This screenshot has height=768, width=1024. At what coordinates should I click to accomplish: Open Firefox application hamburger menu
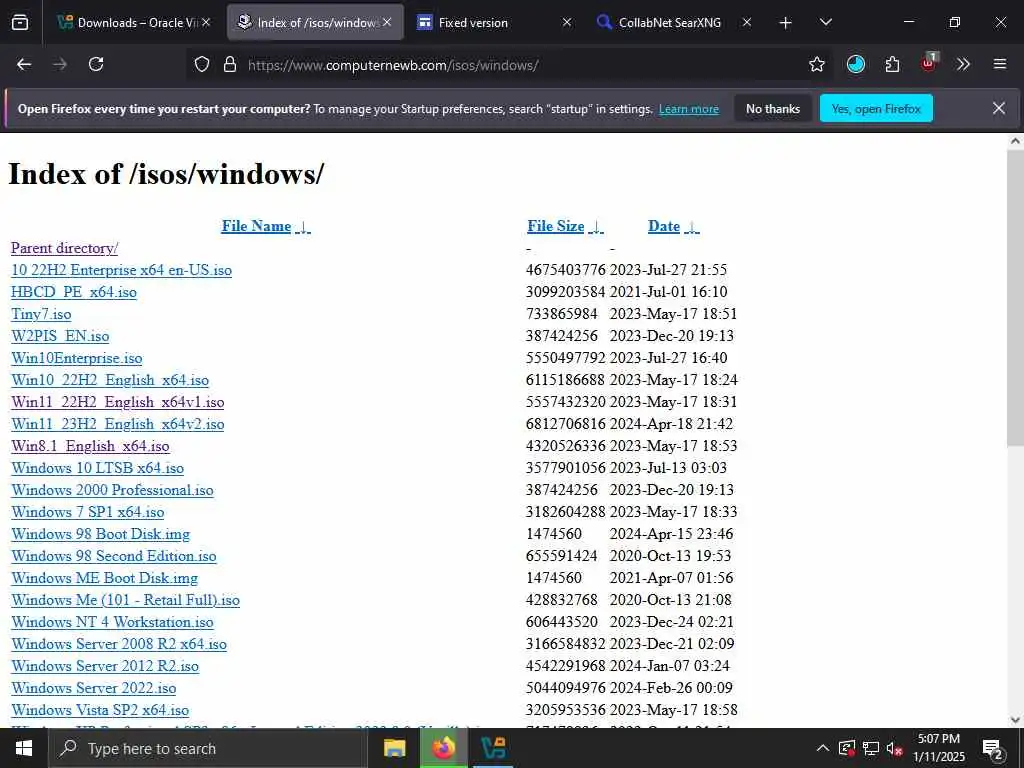[1000, 64]
